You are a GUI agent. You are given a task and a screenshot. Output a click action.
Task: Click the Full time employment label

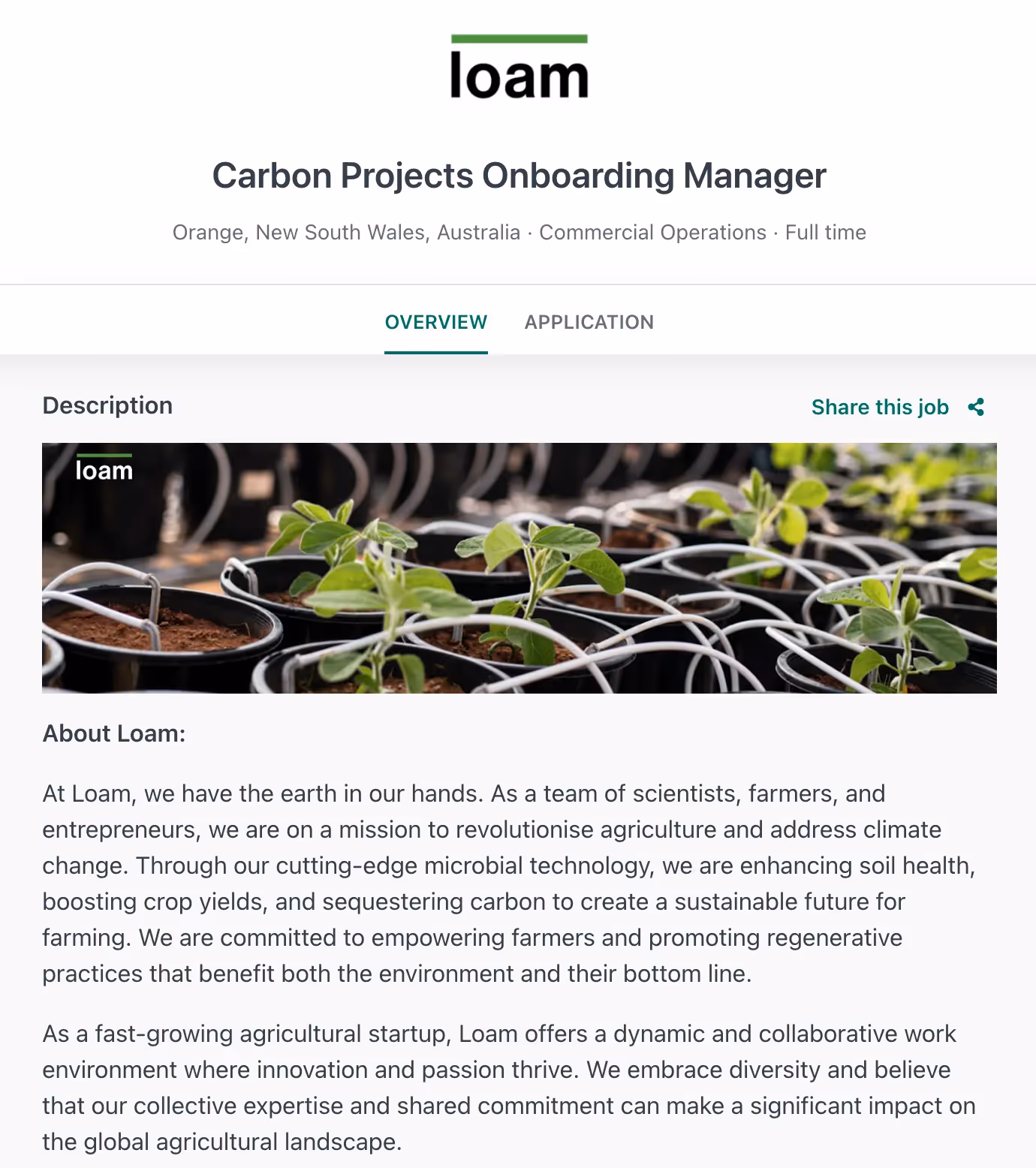(824, 232)
